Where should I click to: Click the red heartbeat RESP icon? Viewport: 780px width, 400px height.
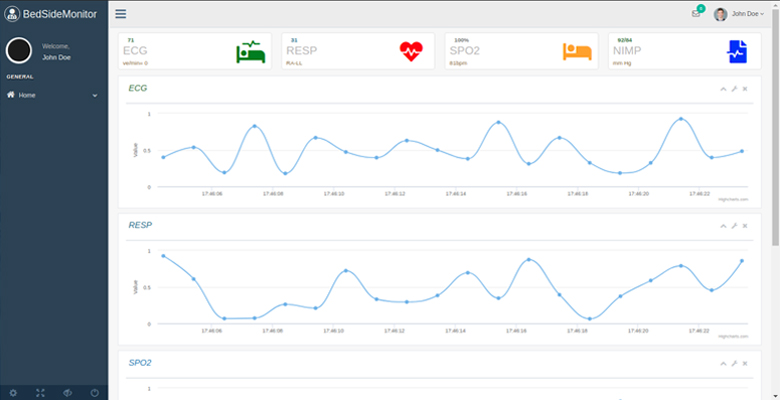(x=411, y=52)
